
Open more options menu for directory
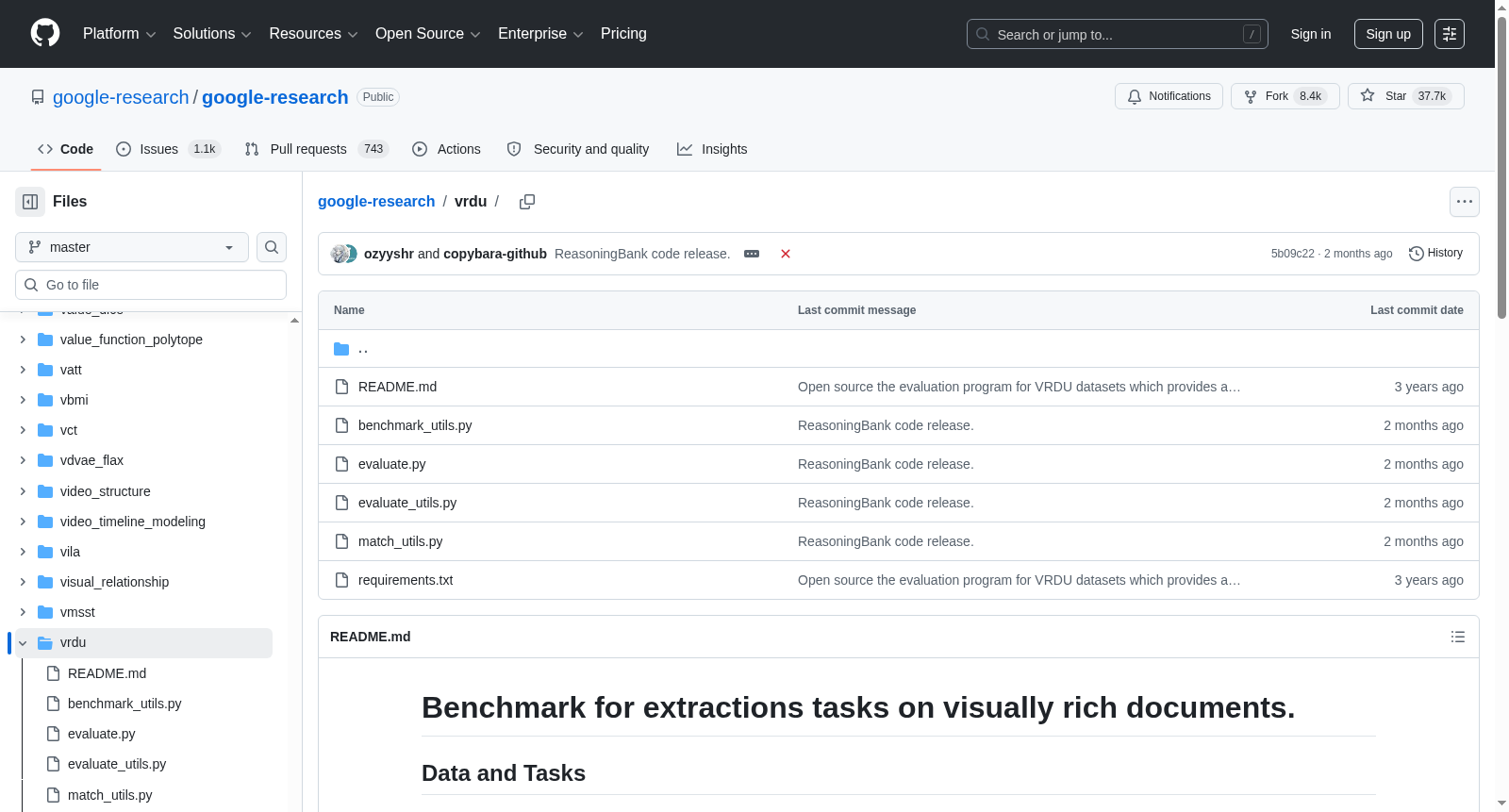tap(1465, 202)
